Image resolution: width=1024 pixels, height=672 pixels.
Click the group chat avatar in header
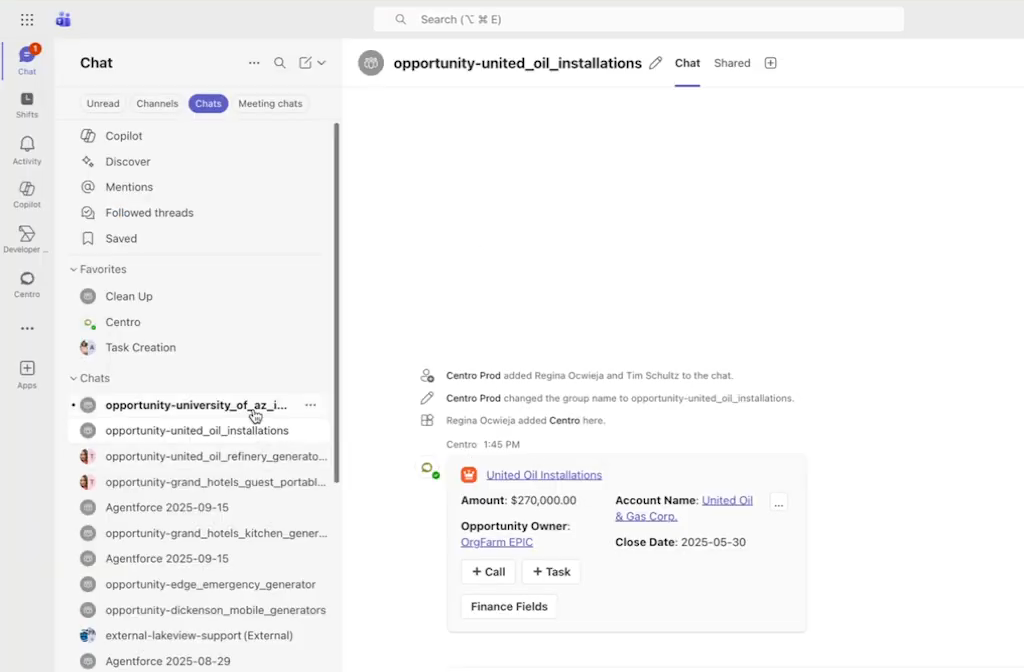[x=371, y=63]
